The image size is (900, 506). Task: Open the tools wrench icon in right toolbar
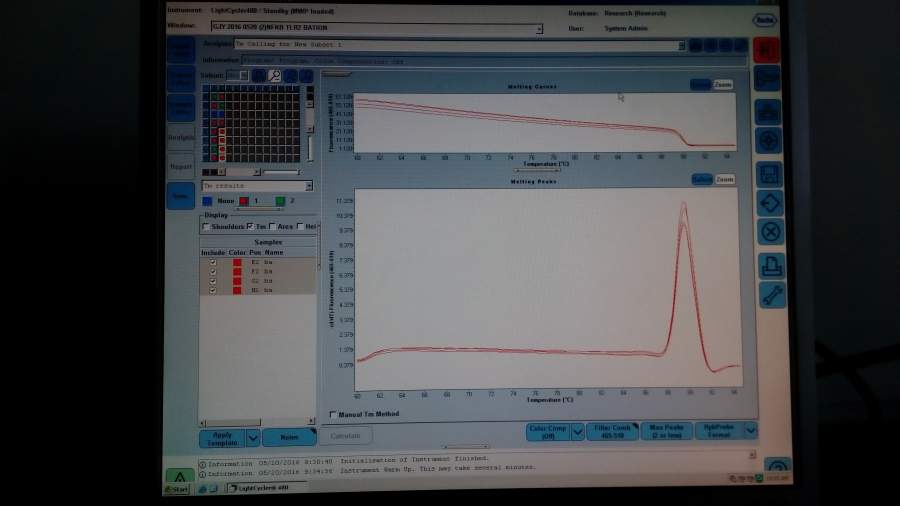coord(772,295)
